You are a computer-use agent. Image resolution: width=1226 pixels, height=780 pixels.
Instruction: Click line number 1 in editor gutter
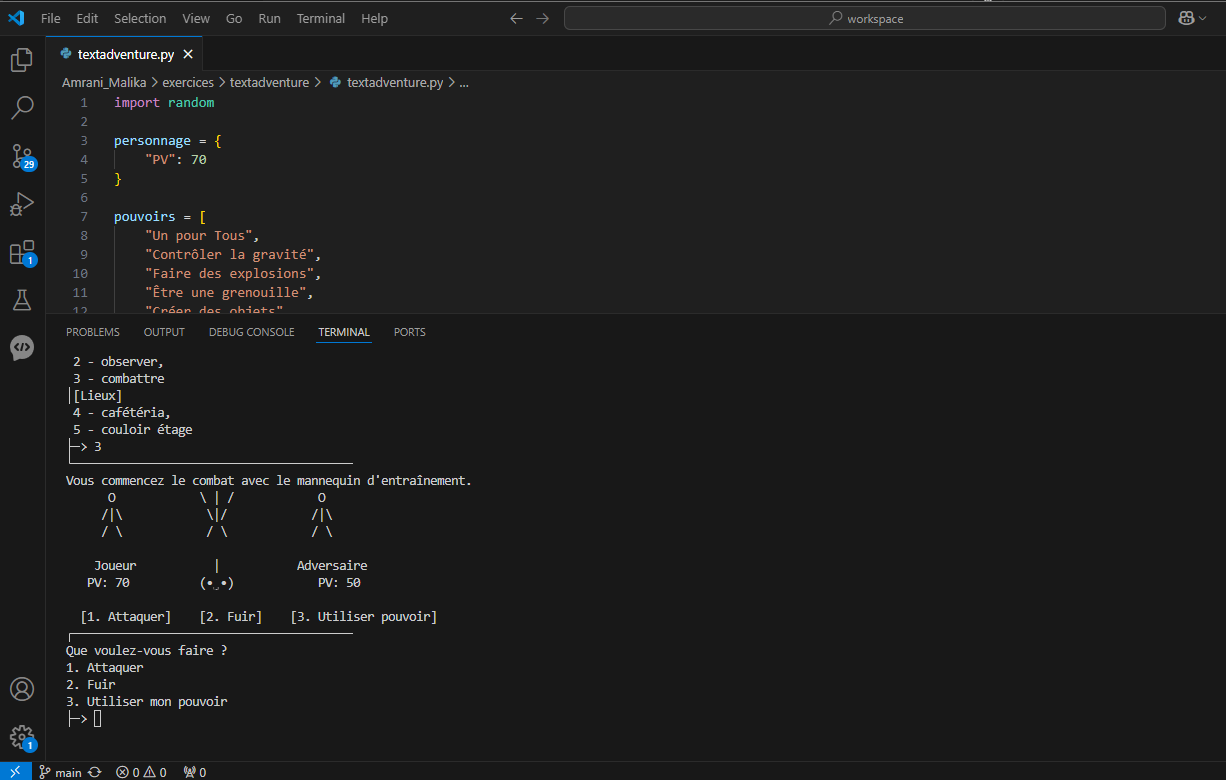tap(84, 103)
